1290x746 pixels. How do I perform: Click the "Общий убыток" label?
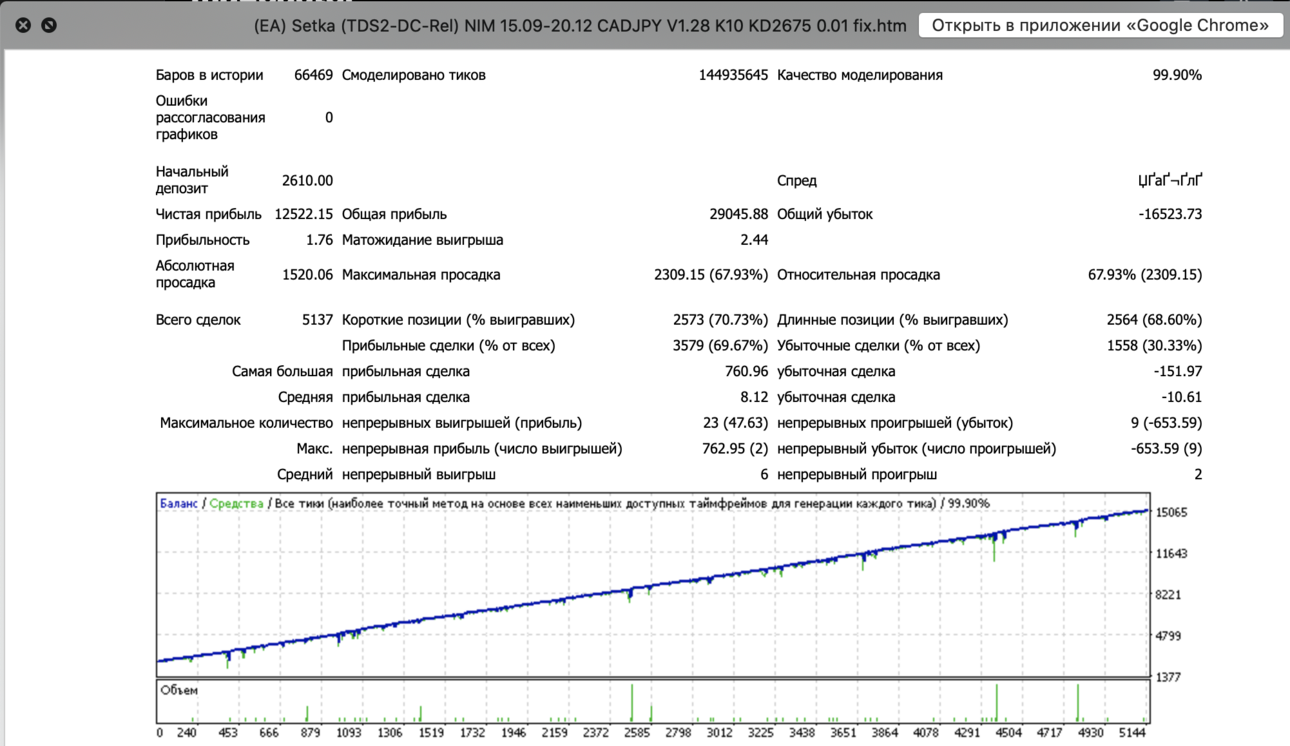click(825, 214)
